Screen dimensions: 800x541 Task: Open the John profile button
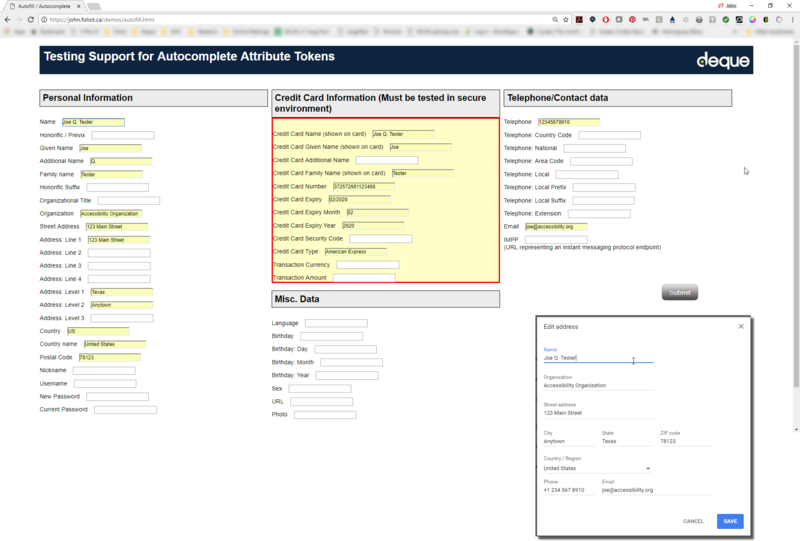727,6
